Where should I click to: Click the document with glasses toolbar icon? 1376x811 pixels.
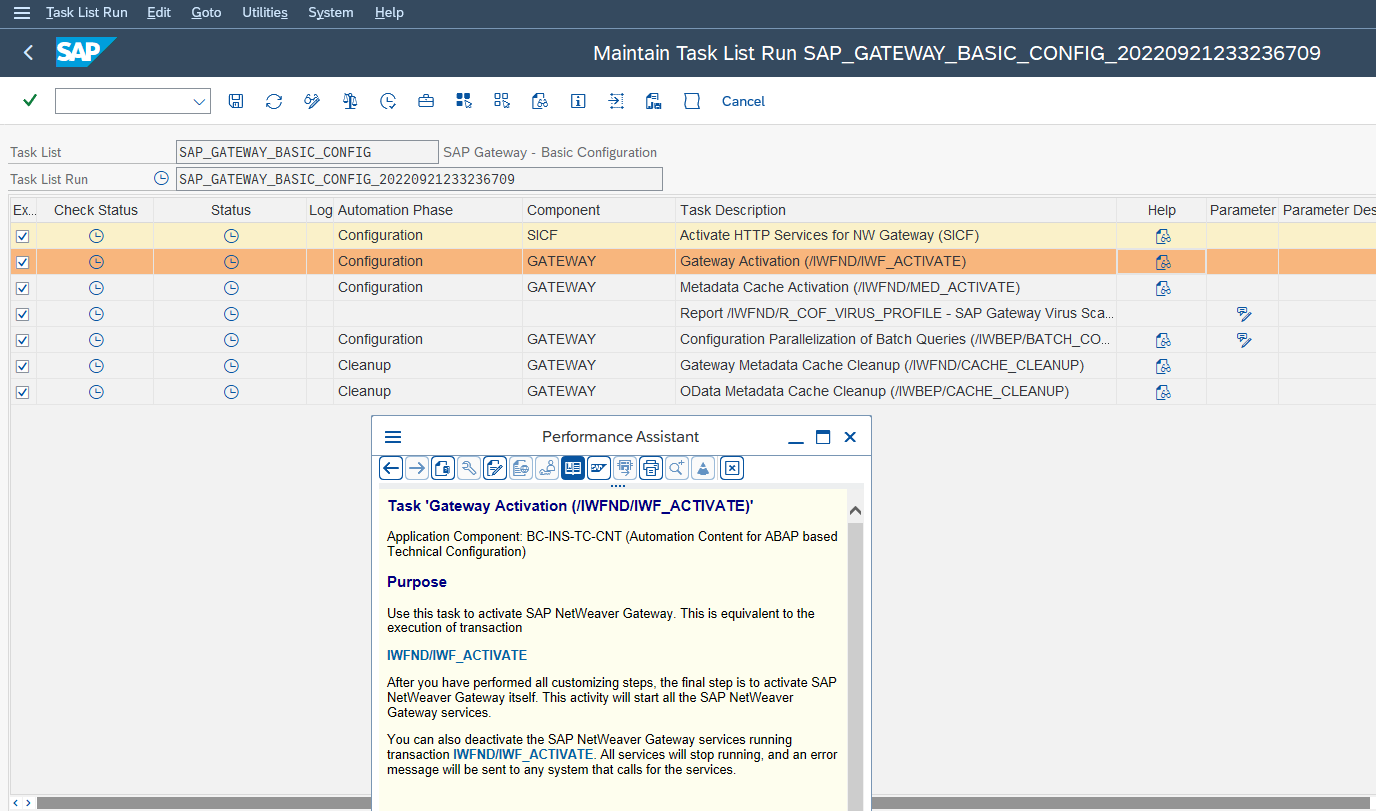click(540, 101)
